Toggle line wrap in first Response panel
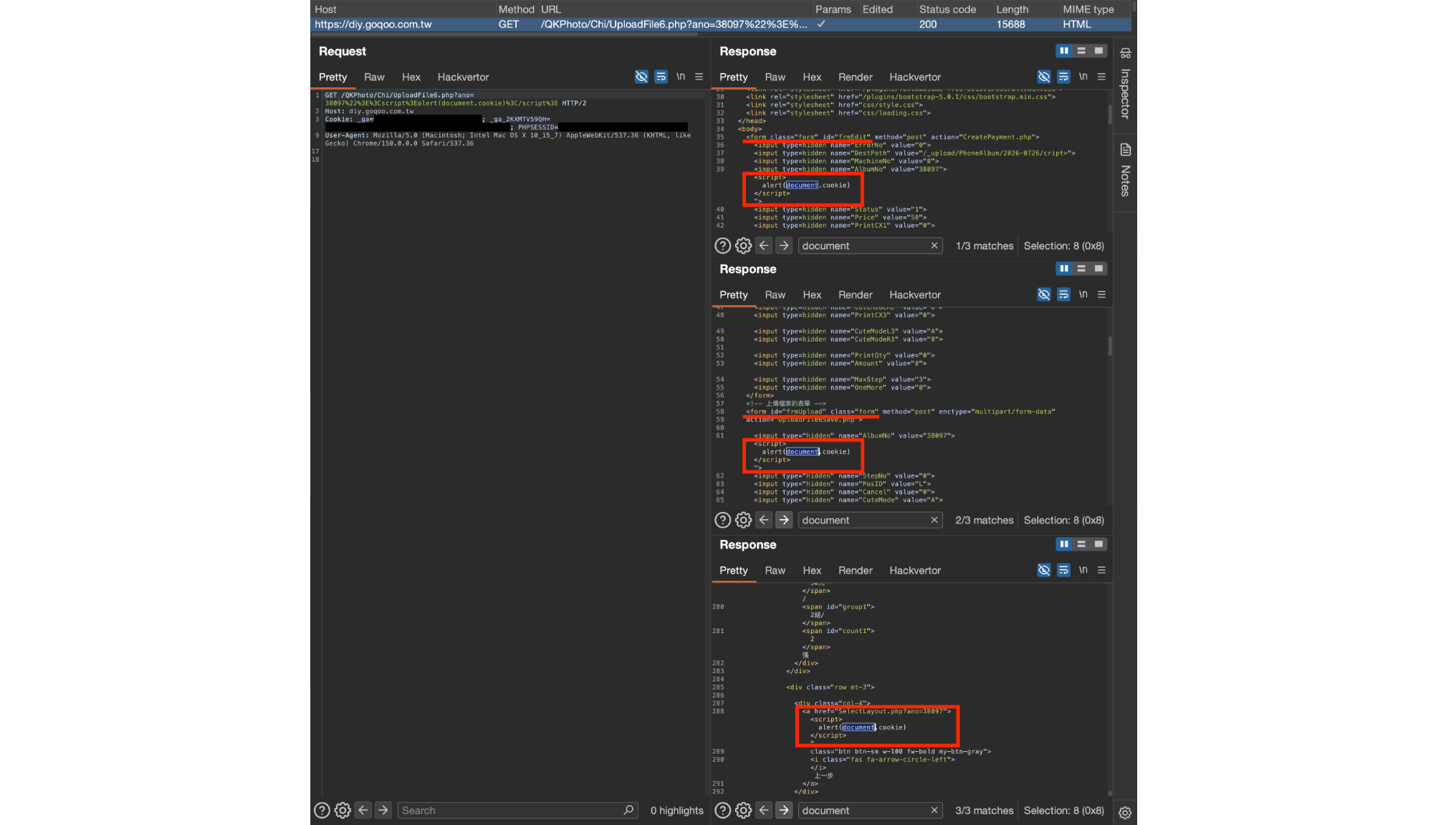 (1063, 77)
